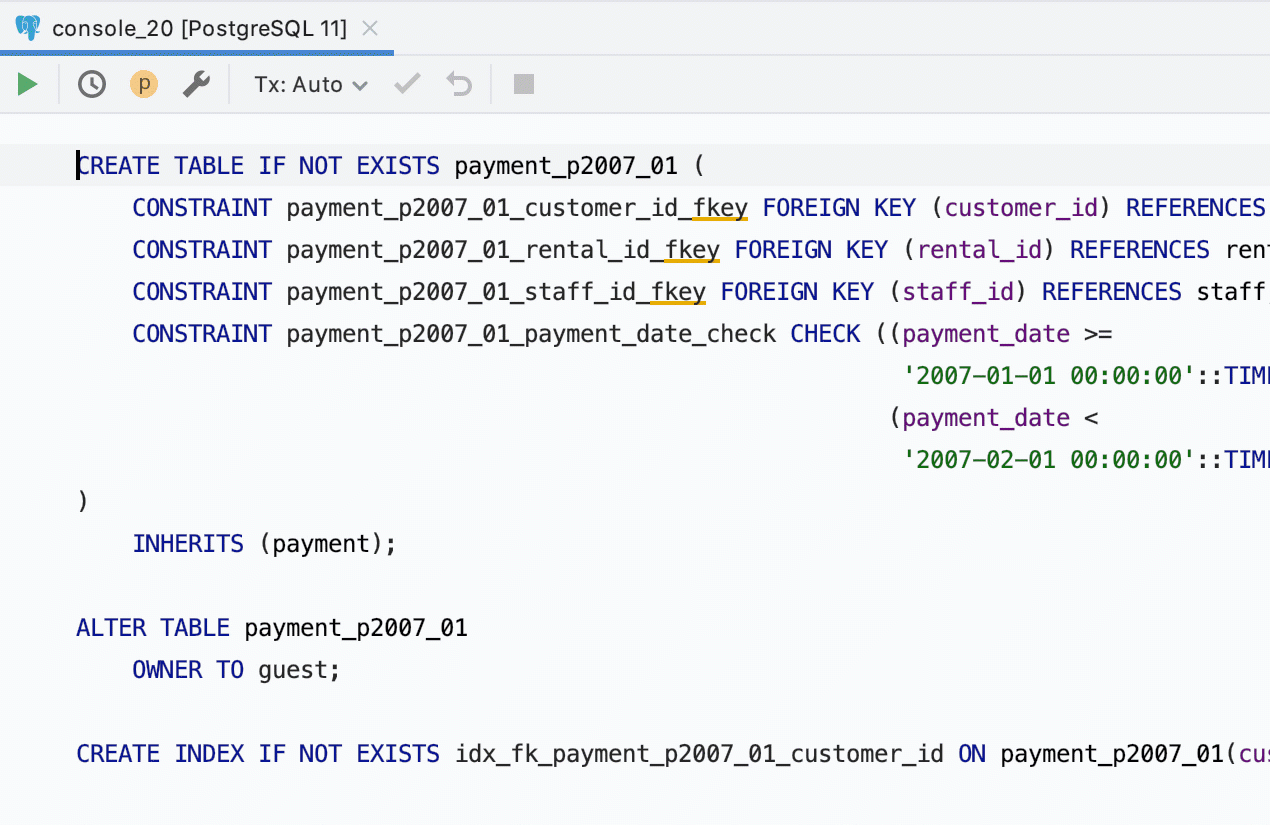
Task: Select the console_20 [PostgreSQL 11] tab
Action: 198,28
